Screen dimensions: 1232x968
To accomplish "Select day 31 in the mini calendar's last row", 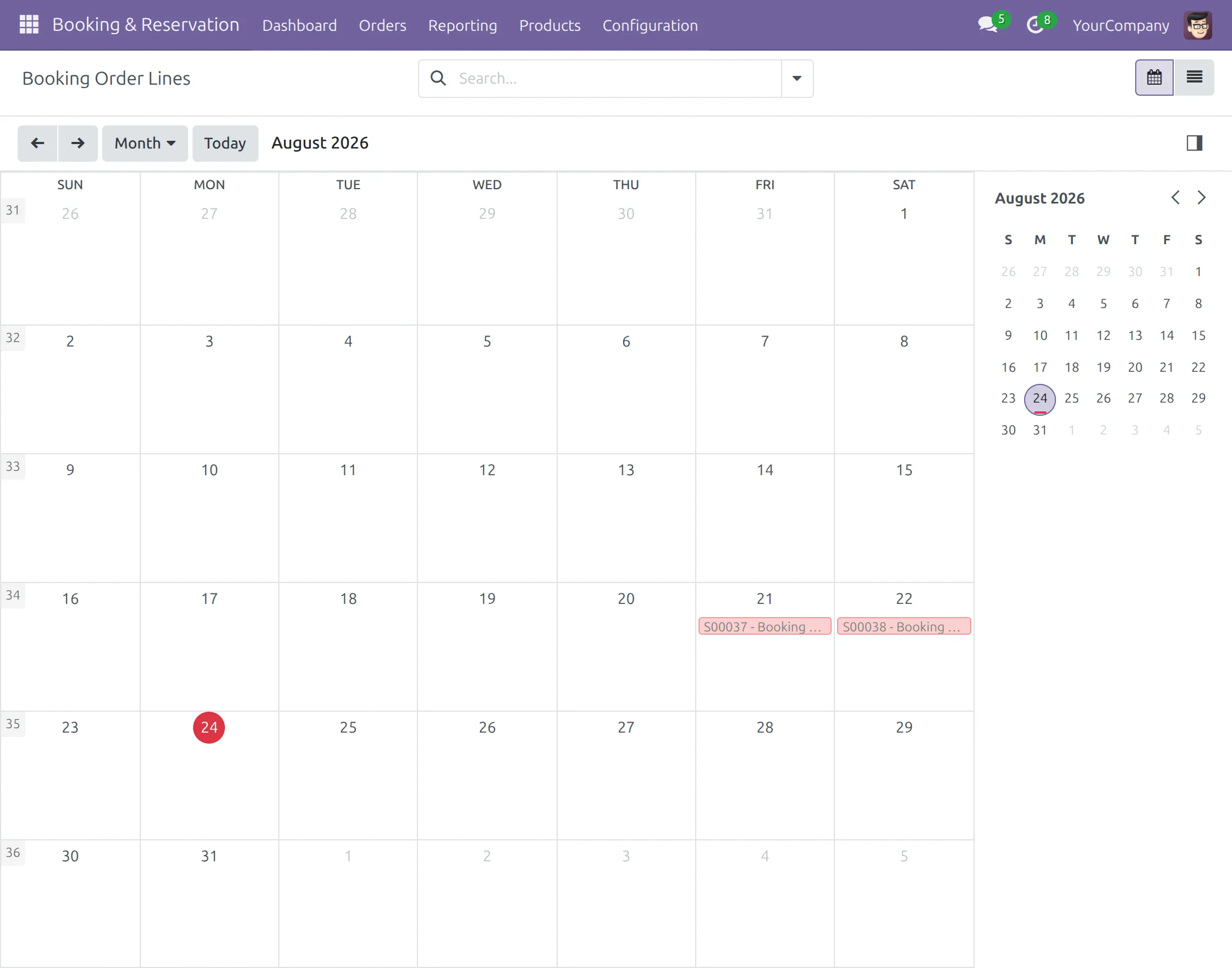I will [1039, 430].
